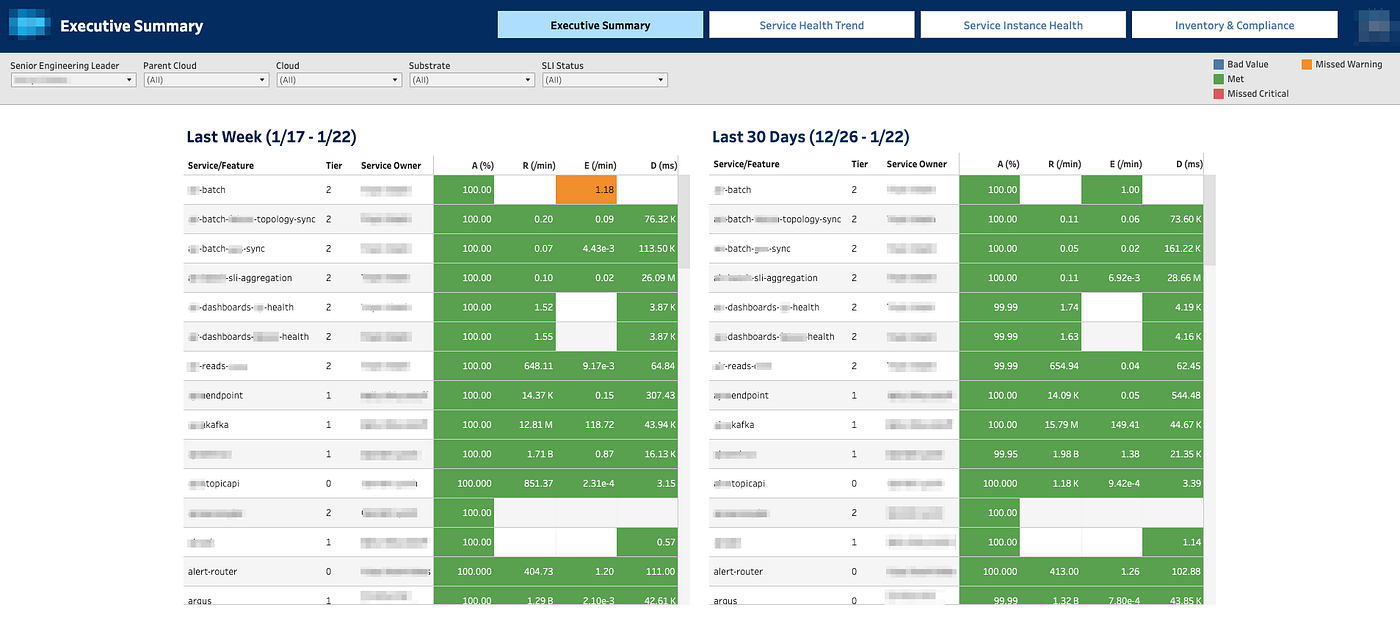The image size is (1400, 626).
Task: Go to the Inventory & Compliance tab
Action: [x=1234, y=25]
